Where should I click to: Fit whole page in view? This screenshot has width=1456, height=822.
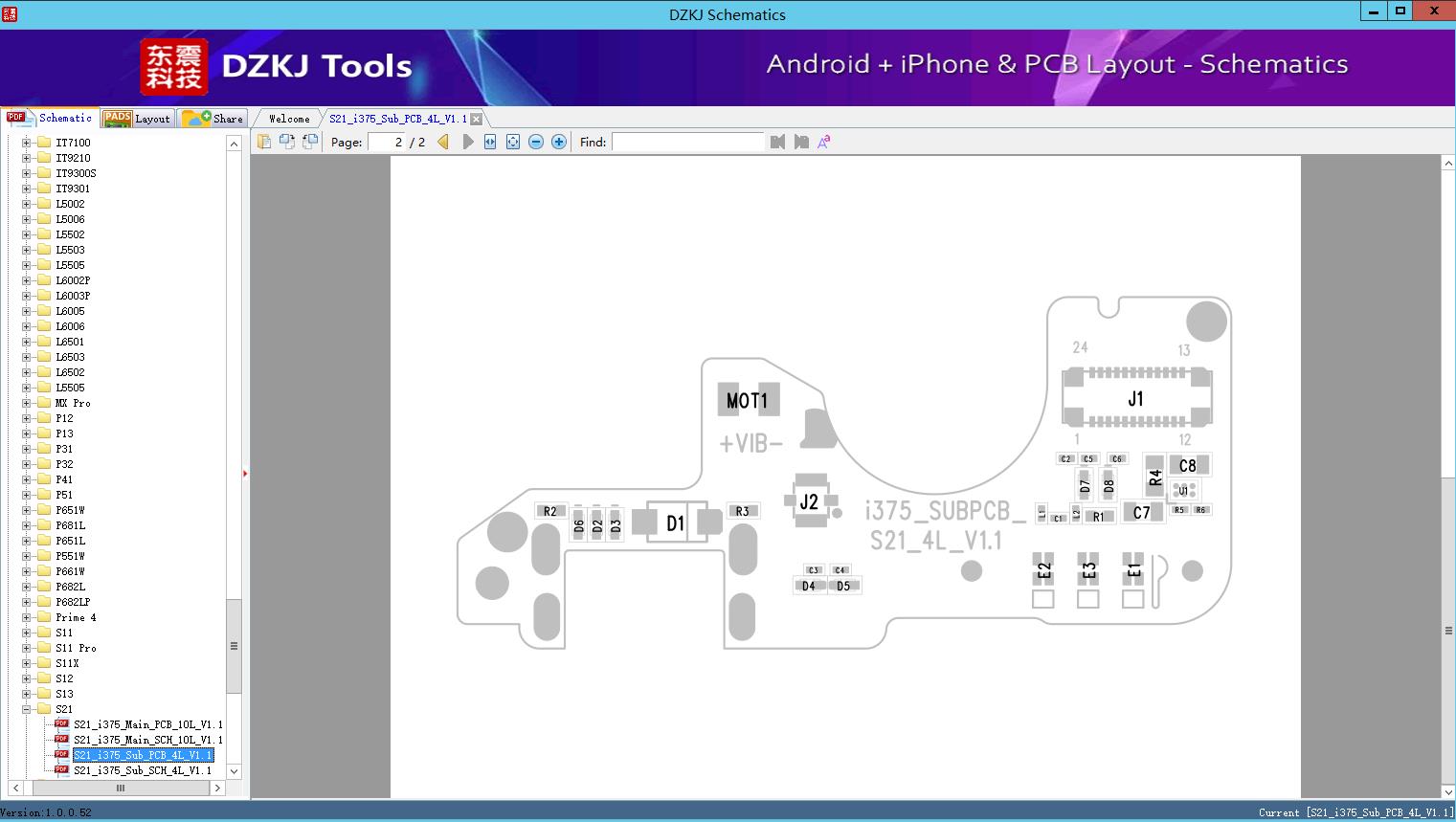(x=513, y=142)
